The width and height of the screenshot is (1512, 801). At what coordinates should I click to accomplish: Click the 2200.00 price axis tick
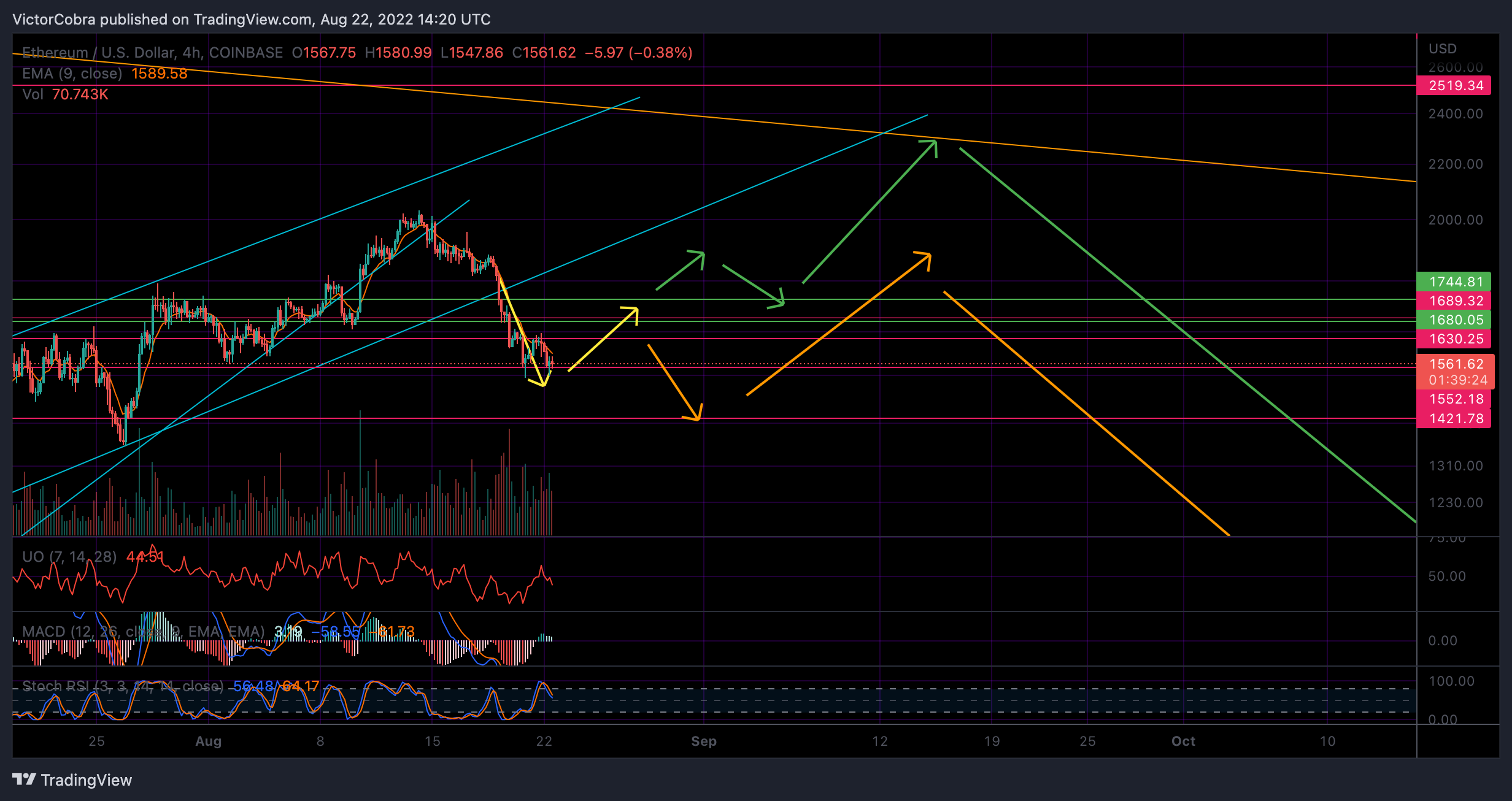coord(1455,164)
